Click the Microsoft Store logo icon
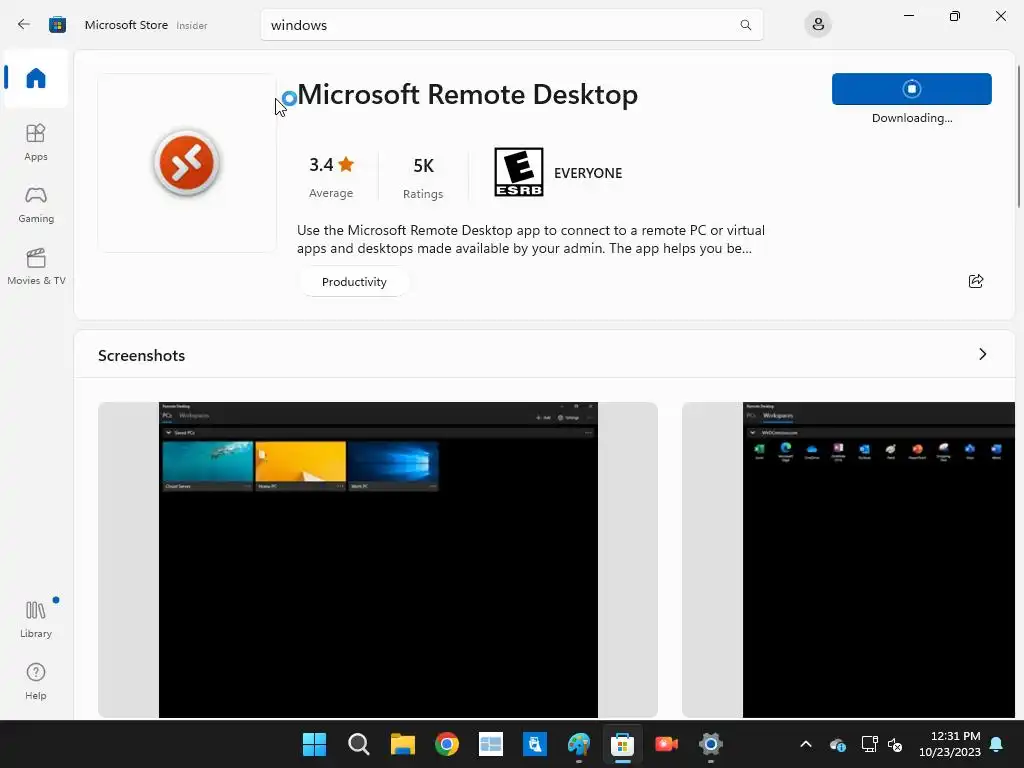 tap(57, 25)
